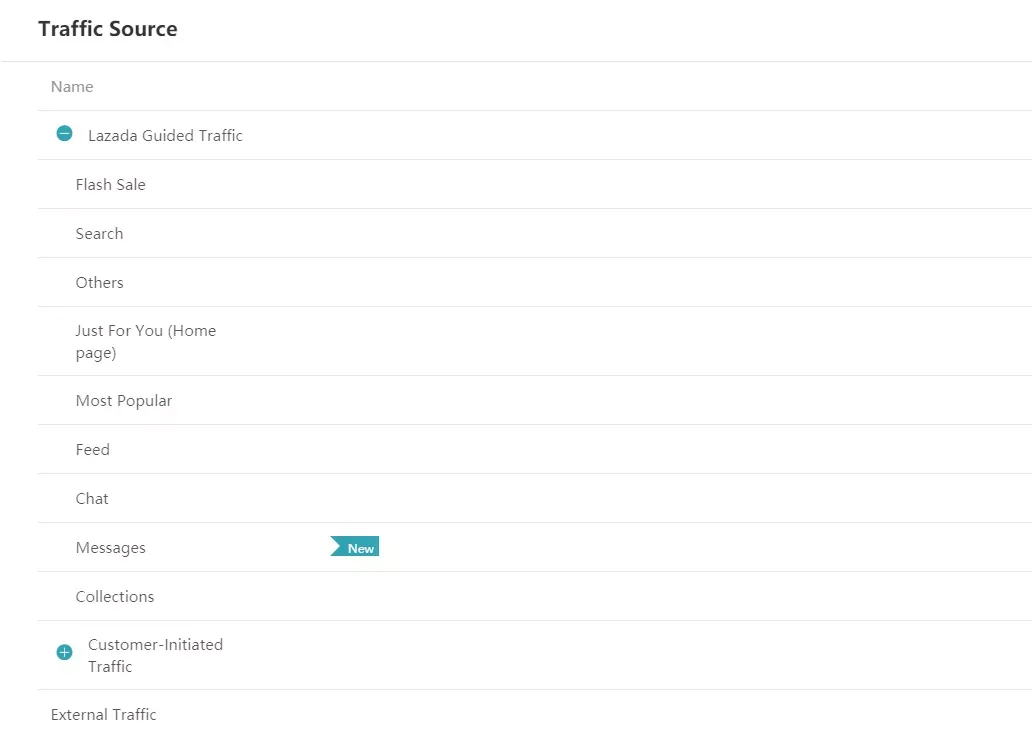Select the Flash Sale row

coord(110,185)
